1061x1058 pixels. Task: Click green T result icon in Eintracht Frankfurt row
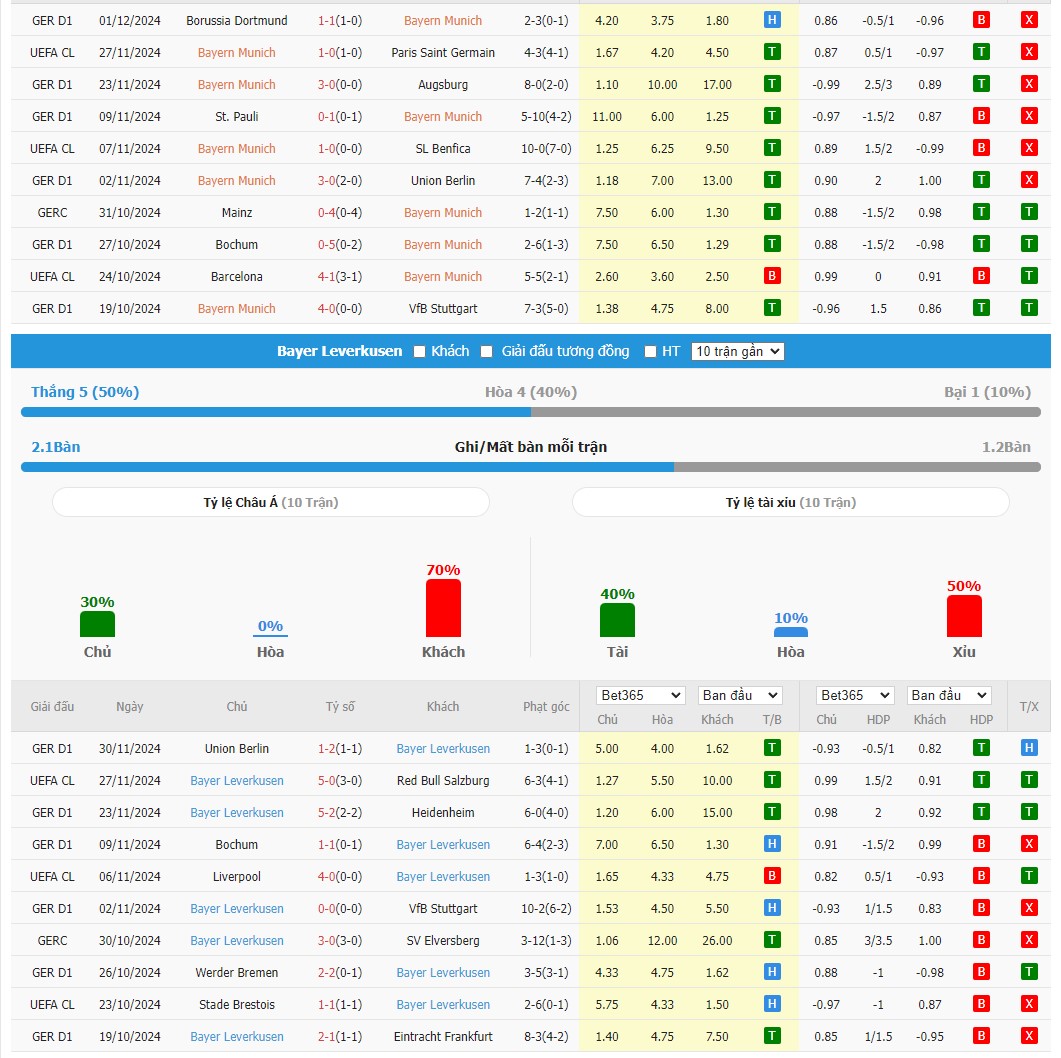pos(772,1036)
